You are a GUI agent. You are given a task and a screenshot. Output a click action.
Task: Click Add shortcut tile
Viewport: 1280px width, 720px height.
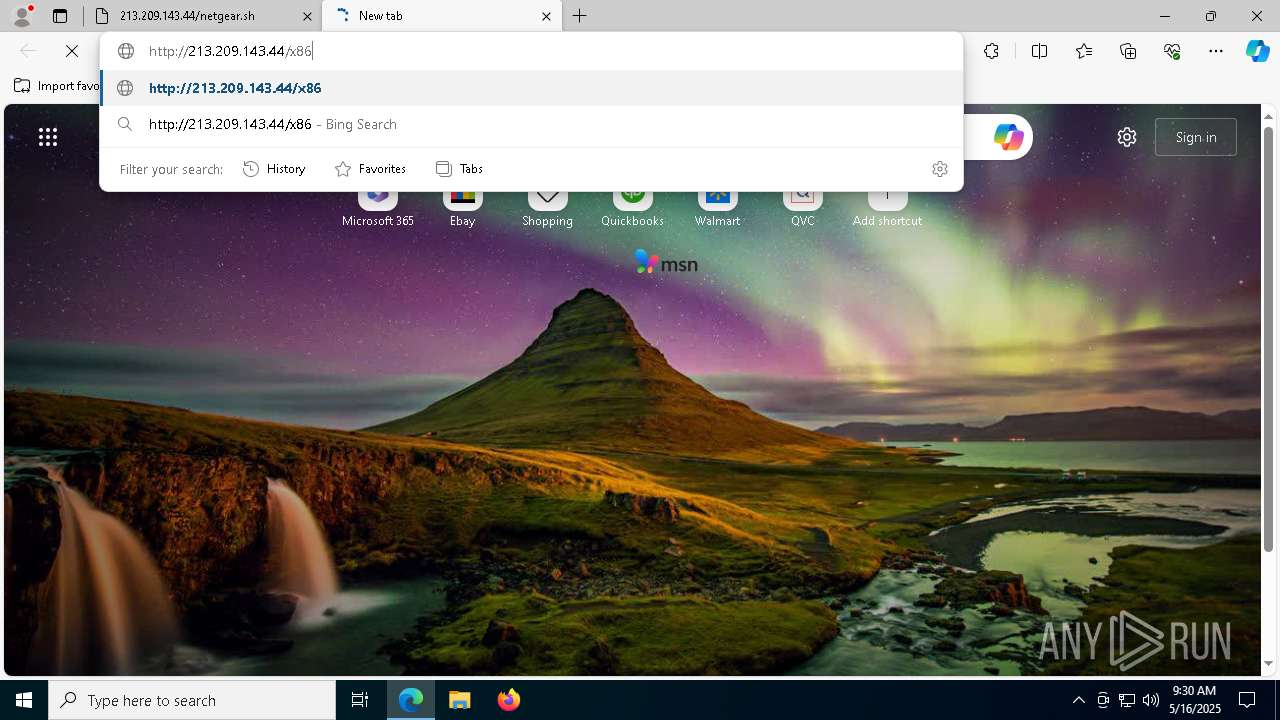click(887, 209)
